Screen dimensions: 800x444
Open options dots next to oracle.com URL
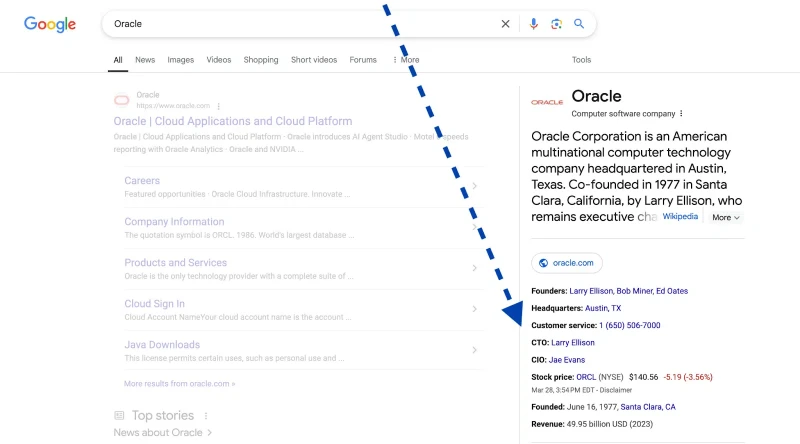(218, 106)
